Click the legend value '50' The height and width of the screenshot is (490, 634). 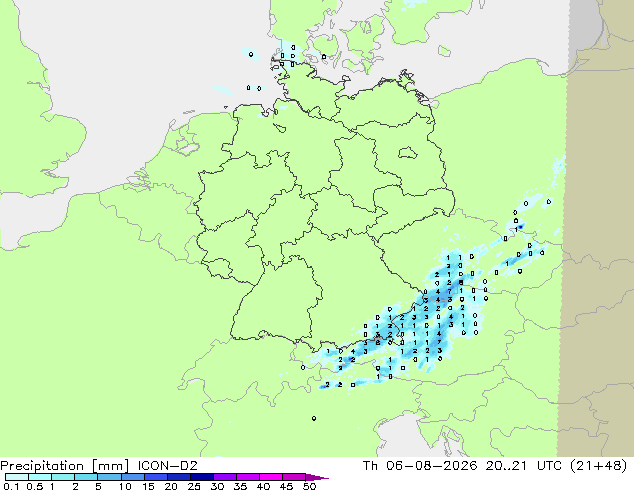pos(309,486)
